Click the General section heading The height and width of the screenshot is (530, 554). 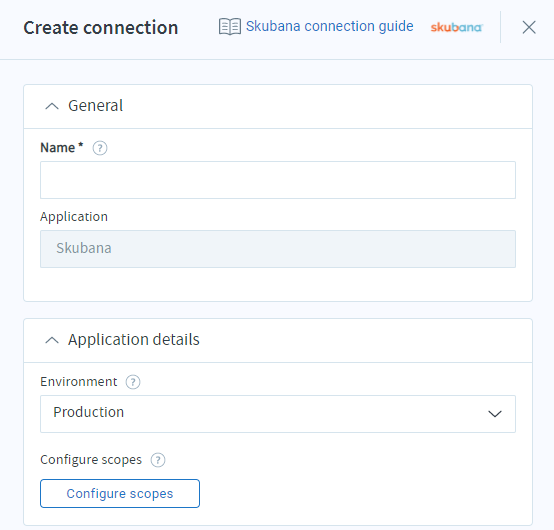click(x=95, y=106)
